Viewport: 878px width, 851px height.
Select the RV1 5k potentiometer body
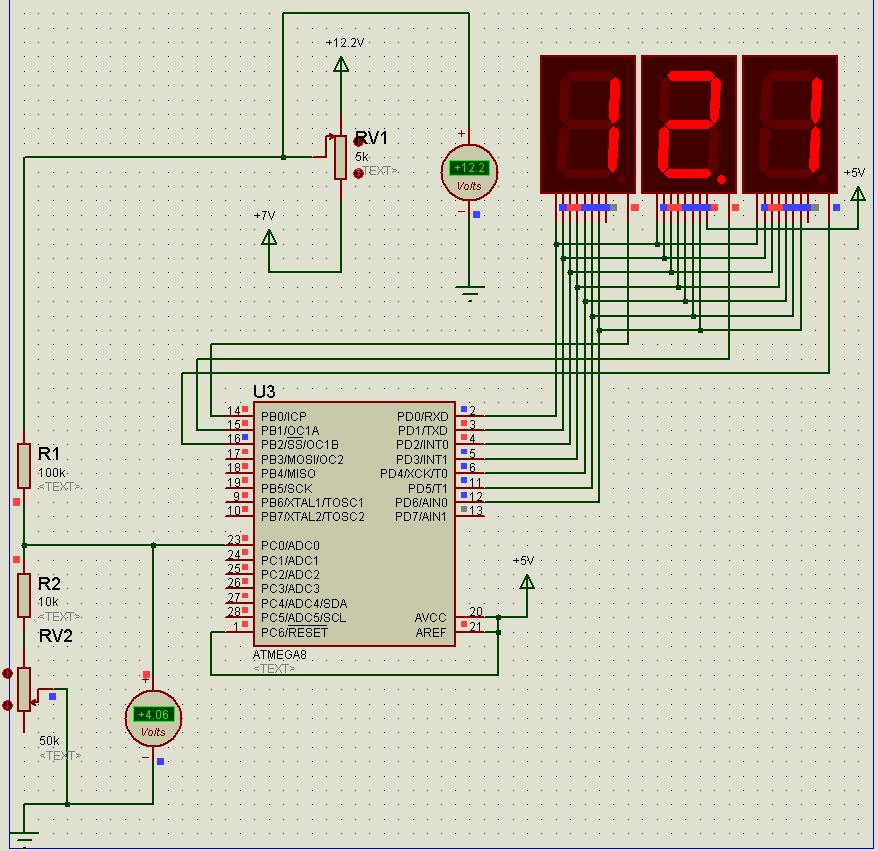pyautogui.click(x=341, y=157)
